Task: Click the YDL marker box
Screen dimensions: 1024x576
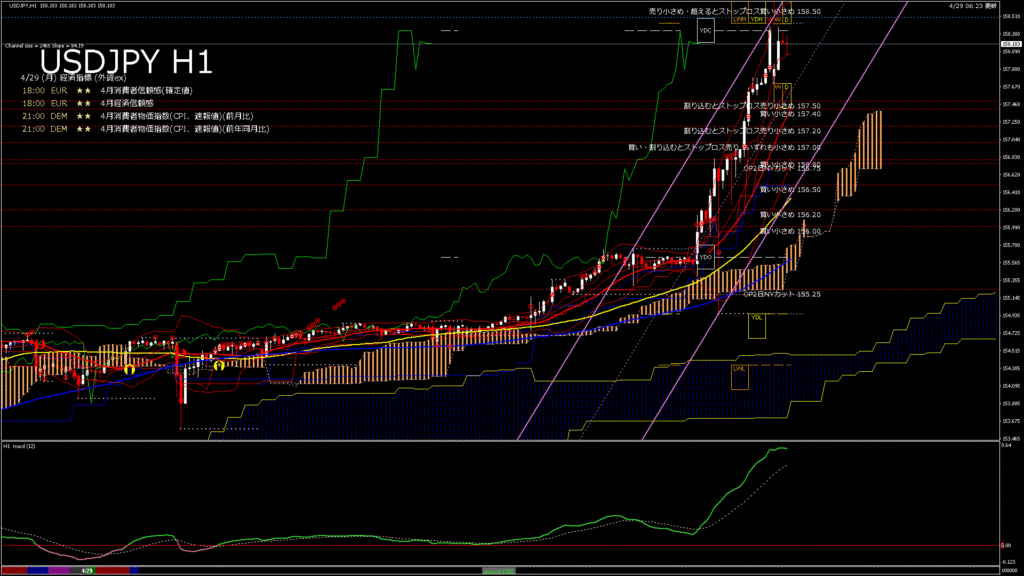Action: [757, 326]
